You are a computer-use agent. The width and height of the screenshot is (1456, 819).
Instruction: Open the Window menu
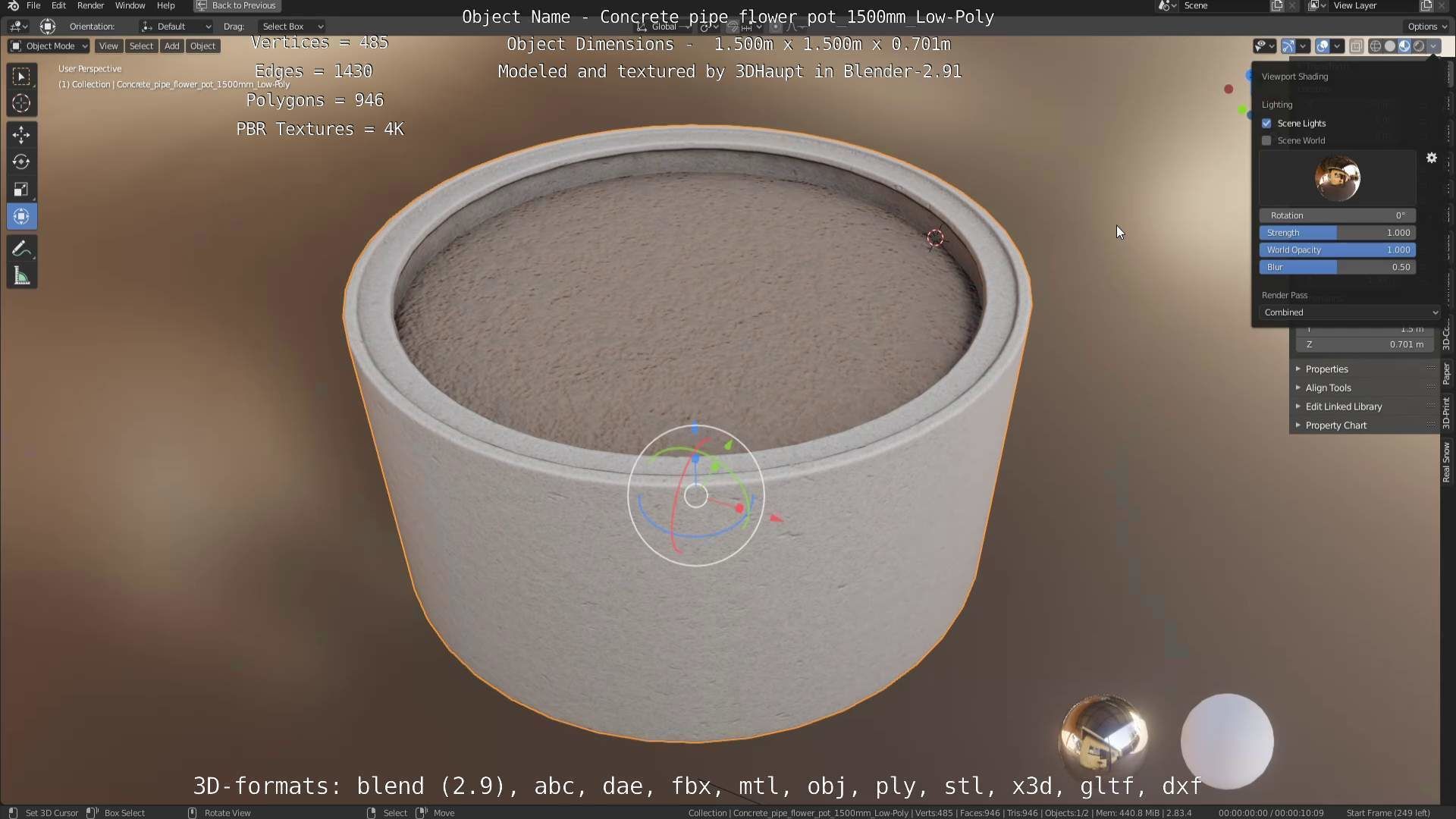point(130,6)
